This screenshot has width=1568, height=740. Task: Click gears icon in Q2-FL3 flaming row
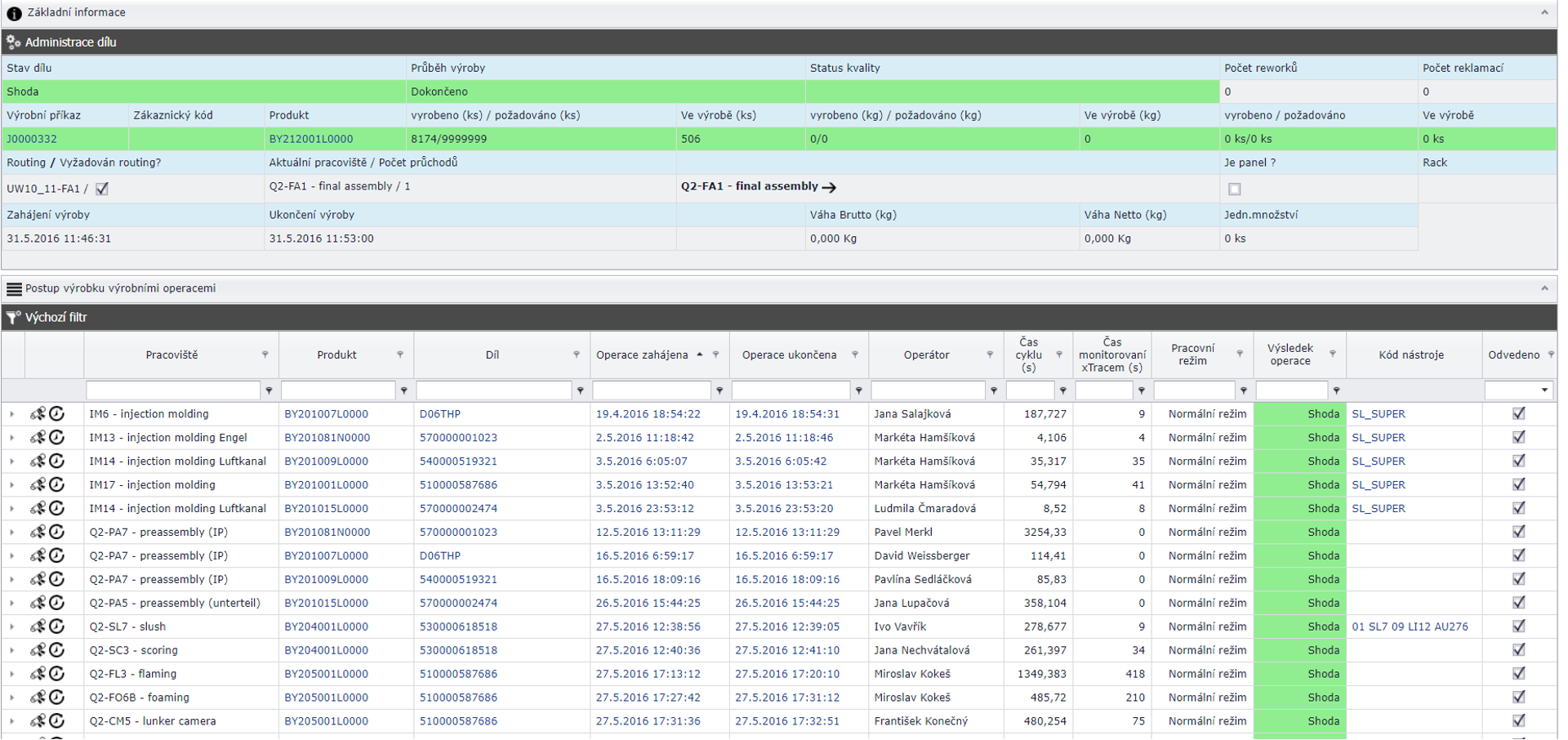38,674
